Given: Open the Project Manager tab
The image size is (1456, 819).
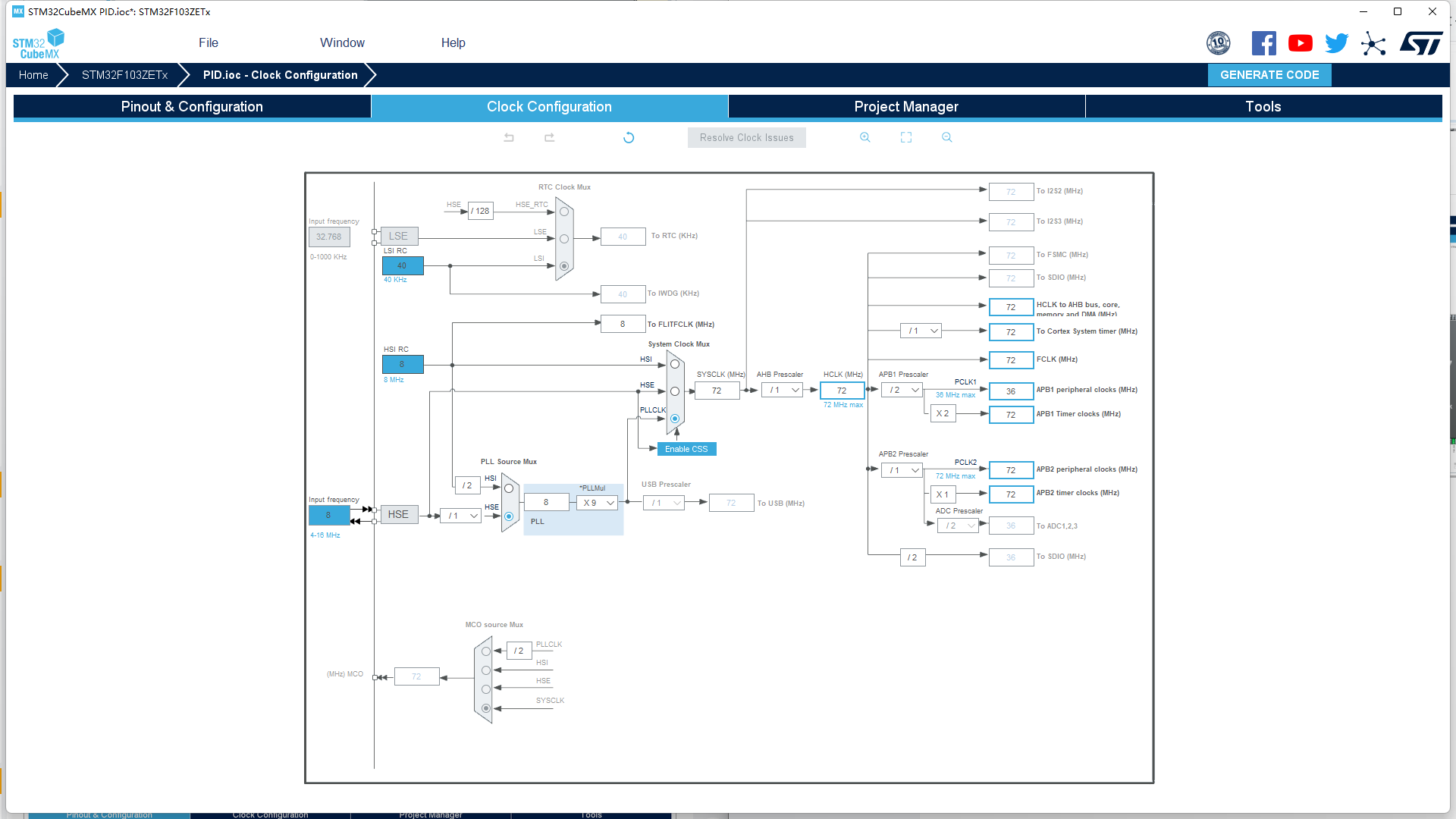Looking at the screenshot, I should click(906, 106).
